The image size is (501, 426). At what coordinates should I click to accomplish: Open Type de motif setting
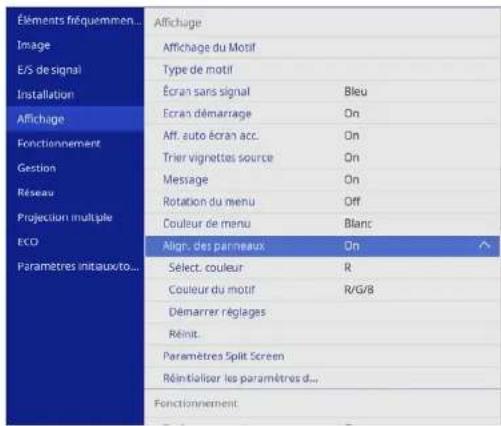click(x=198, y=70)
